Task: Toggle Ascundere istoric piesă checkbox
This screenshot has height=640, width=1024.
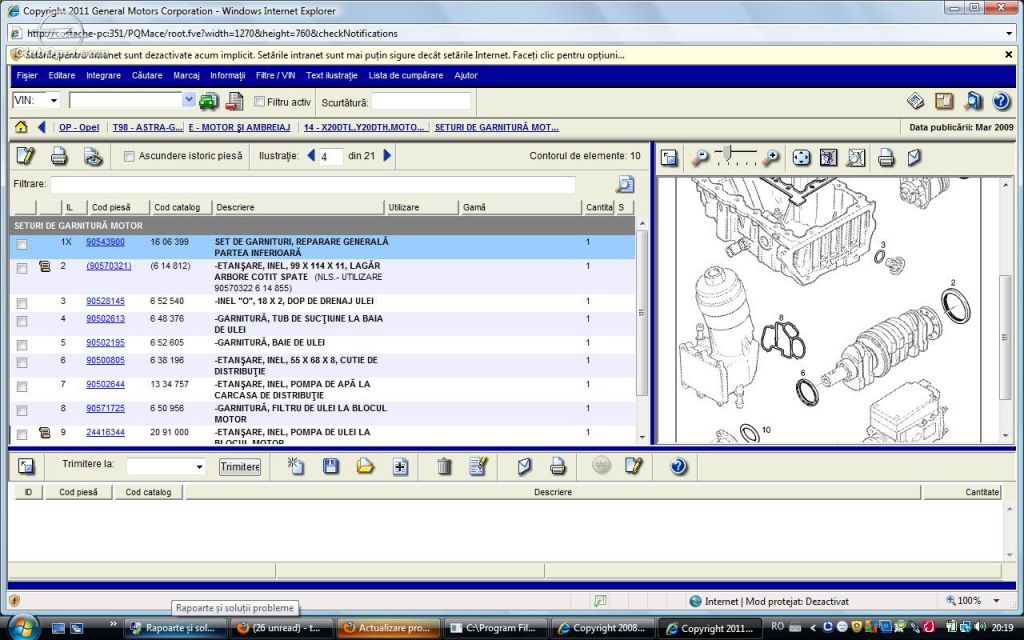Action: pos(129,156)
